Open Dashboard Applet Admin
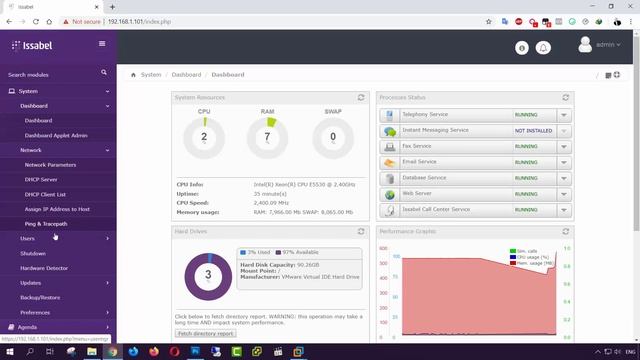Viewport: 640px width, 360px height. tap(56, 135)
